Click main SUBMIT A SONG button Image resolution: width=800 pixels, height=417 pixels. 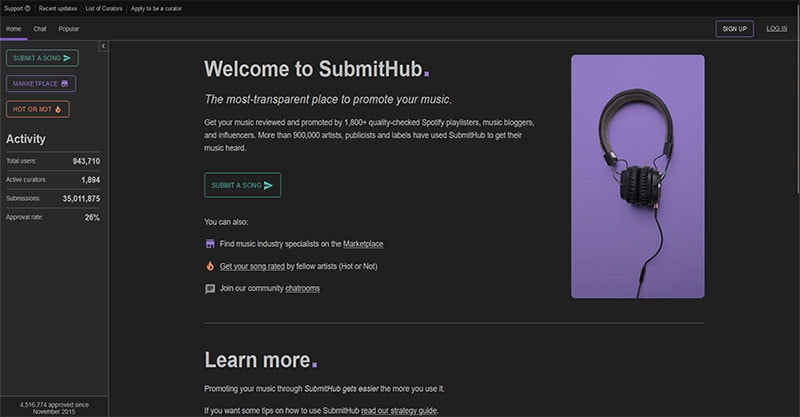tap(242, 185)
